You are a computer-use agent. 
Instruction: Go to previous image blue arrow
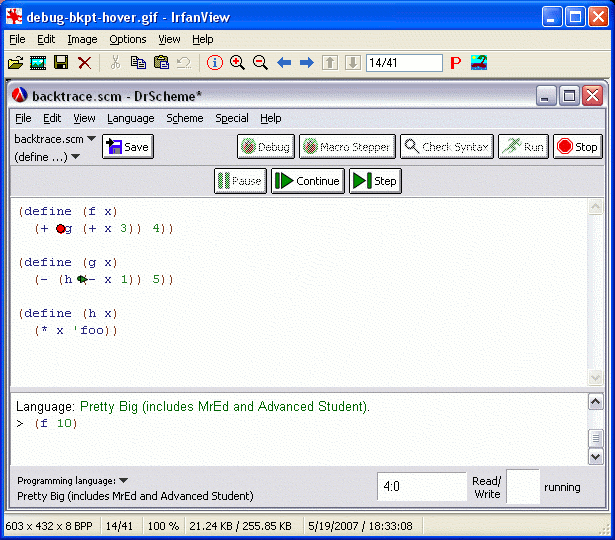pyautogui.click(x=284, y=63)
